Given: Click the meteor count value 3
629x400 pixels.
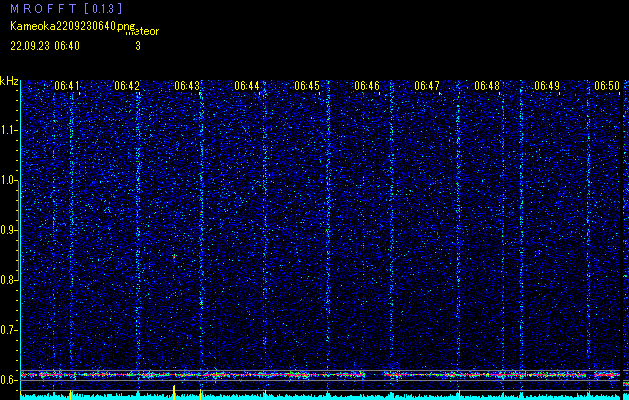Looking at the screenshot, I should point(138,46).
